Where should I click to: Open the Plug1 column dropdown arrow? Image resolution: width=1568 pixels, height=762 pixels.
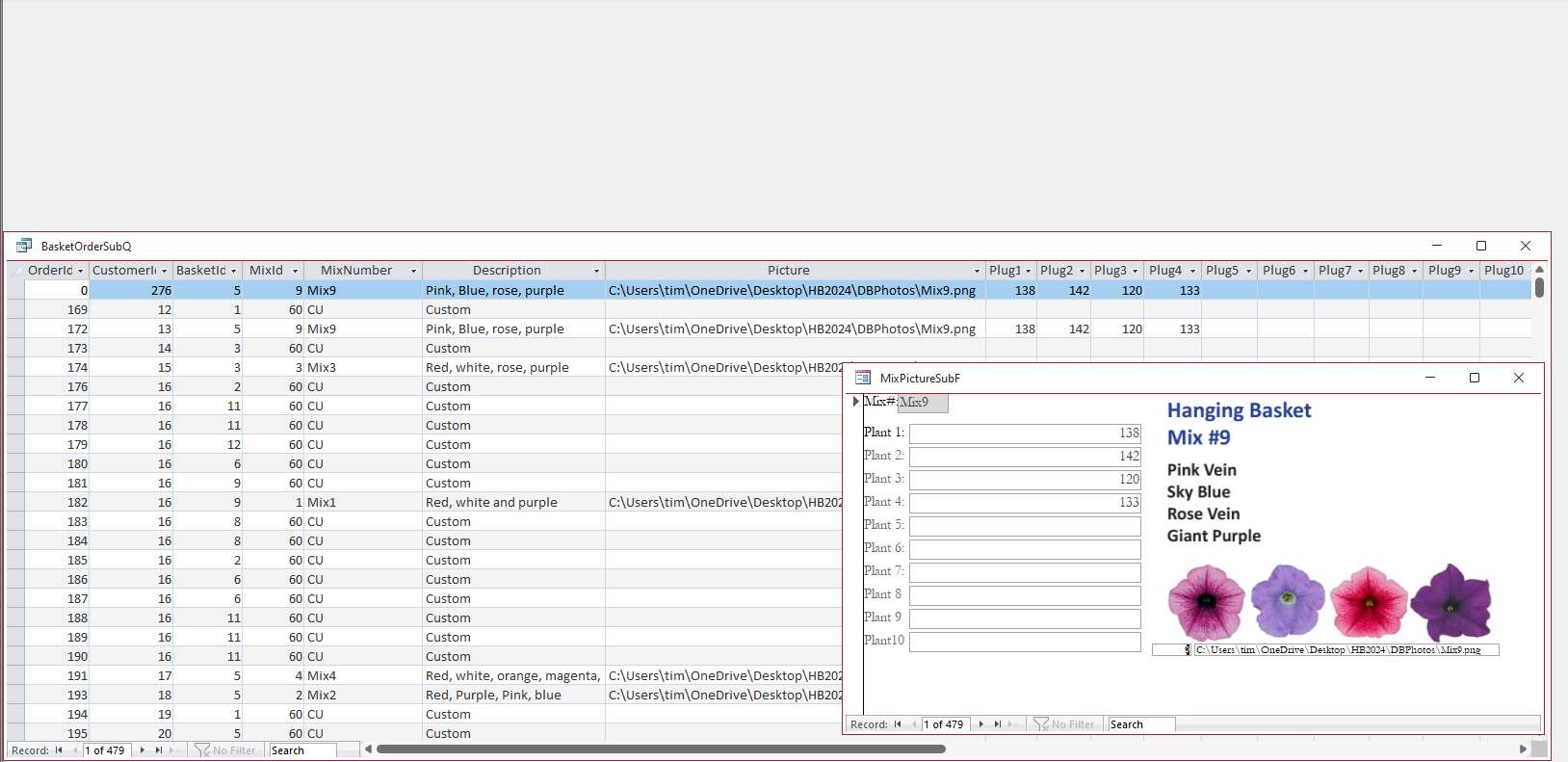[1028, 271]
